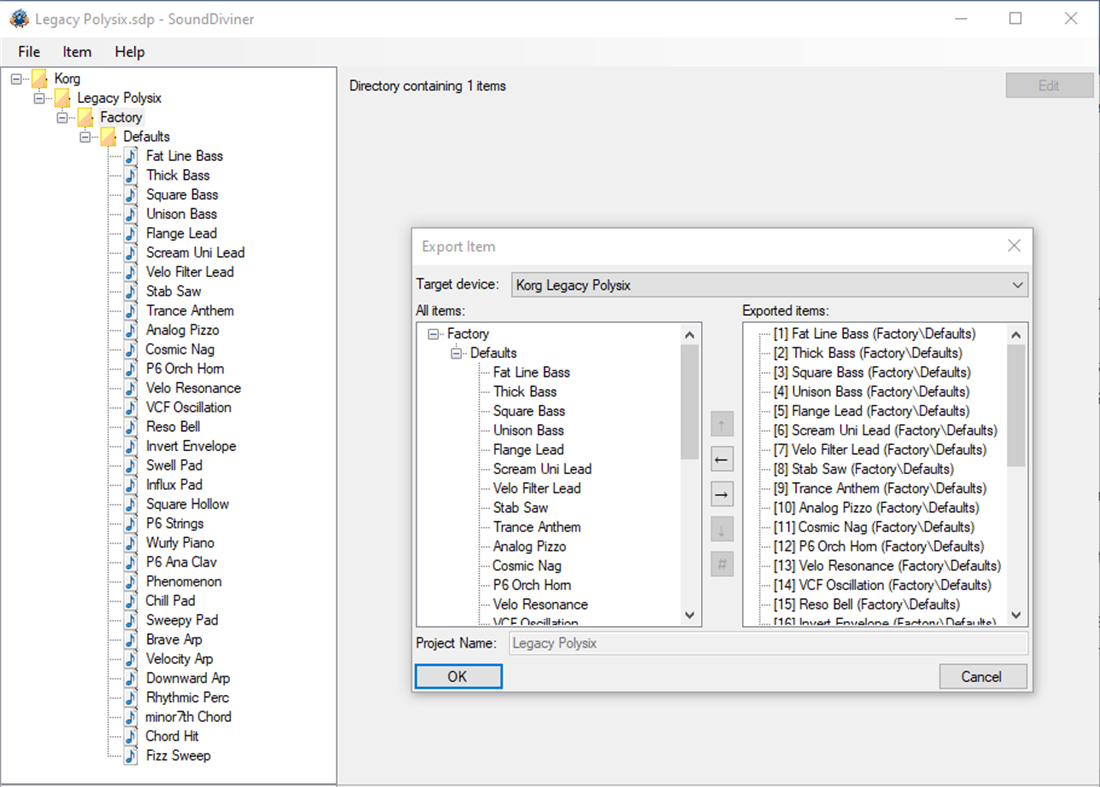Click the right arrow to export selected item
1100x787 pixels.
click(721, 494)
